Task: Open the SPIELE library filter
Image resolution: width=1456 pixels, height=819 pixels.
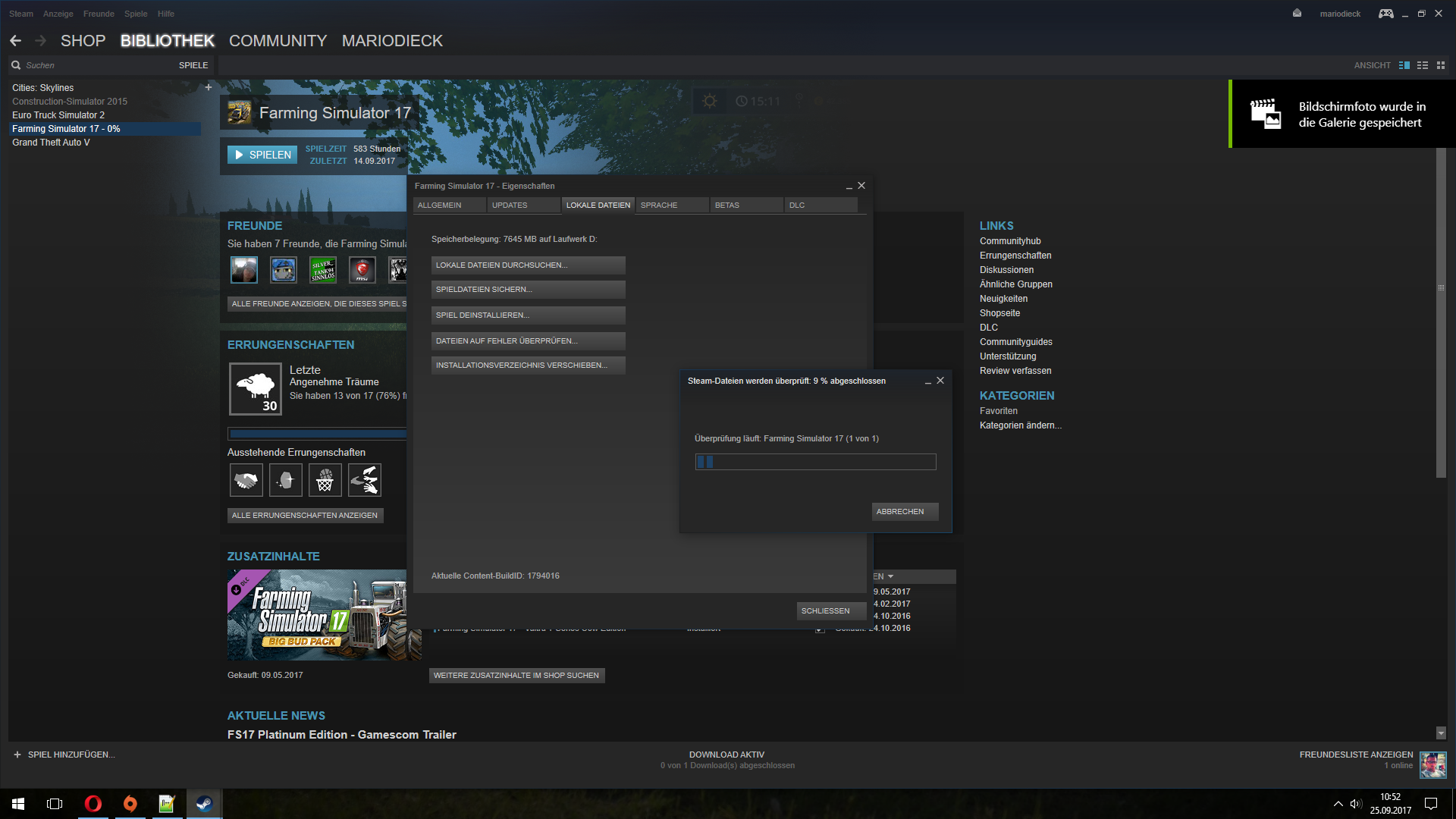Action: click(x=193, y=65)
